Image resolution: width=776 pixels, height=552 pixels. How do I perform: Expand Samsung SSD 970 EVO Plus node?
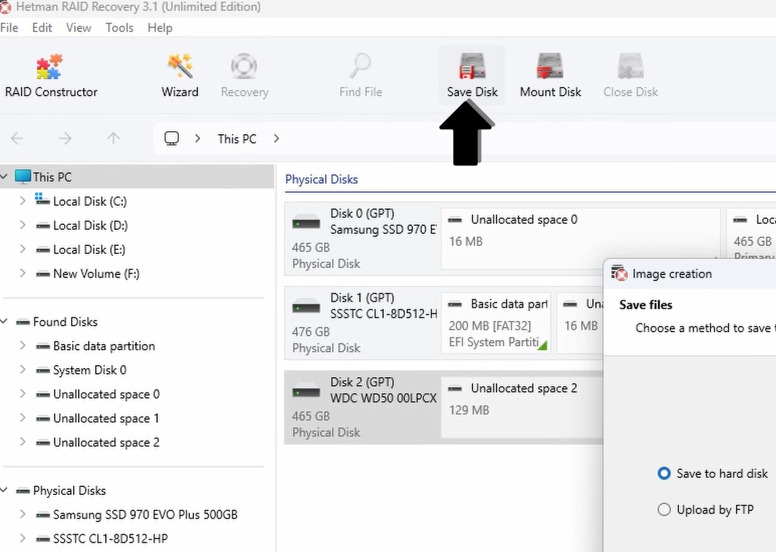pos(23,514)
